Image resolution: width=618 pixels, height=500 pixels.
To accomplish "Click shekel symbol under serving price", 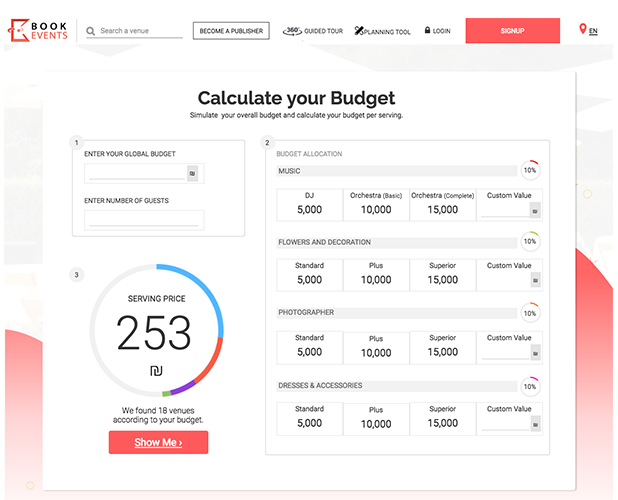I will coord(156,371).
